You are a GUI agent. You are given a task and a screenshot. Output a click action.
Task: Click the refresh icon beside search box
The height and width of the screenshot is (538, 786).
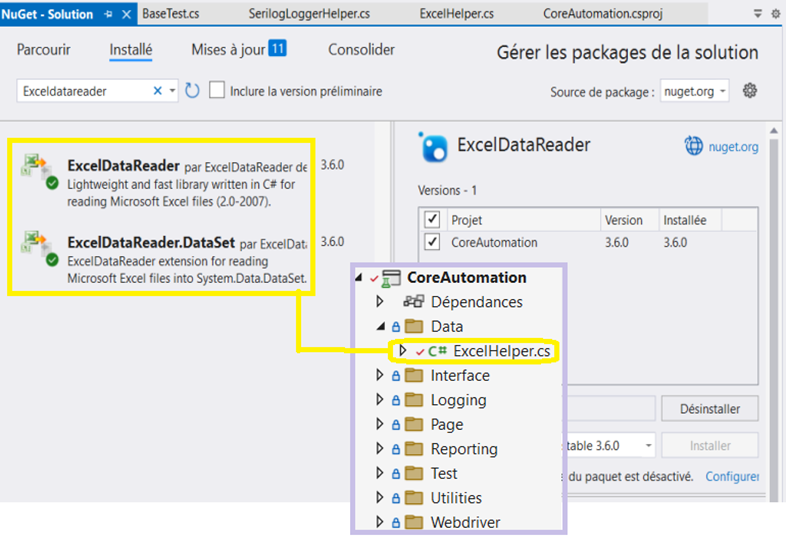tap(193, 91)
